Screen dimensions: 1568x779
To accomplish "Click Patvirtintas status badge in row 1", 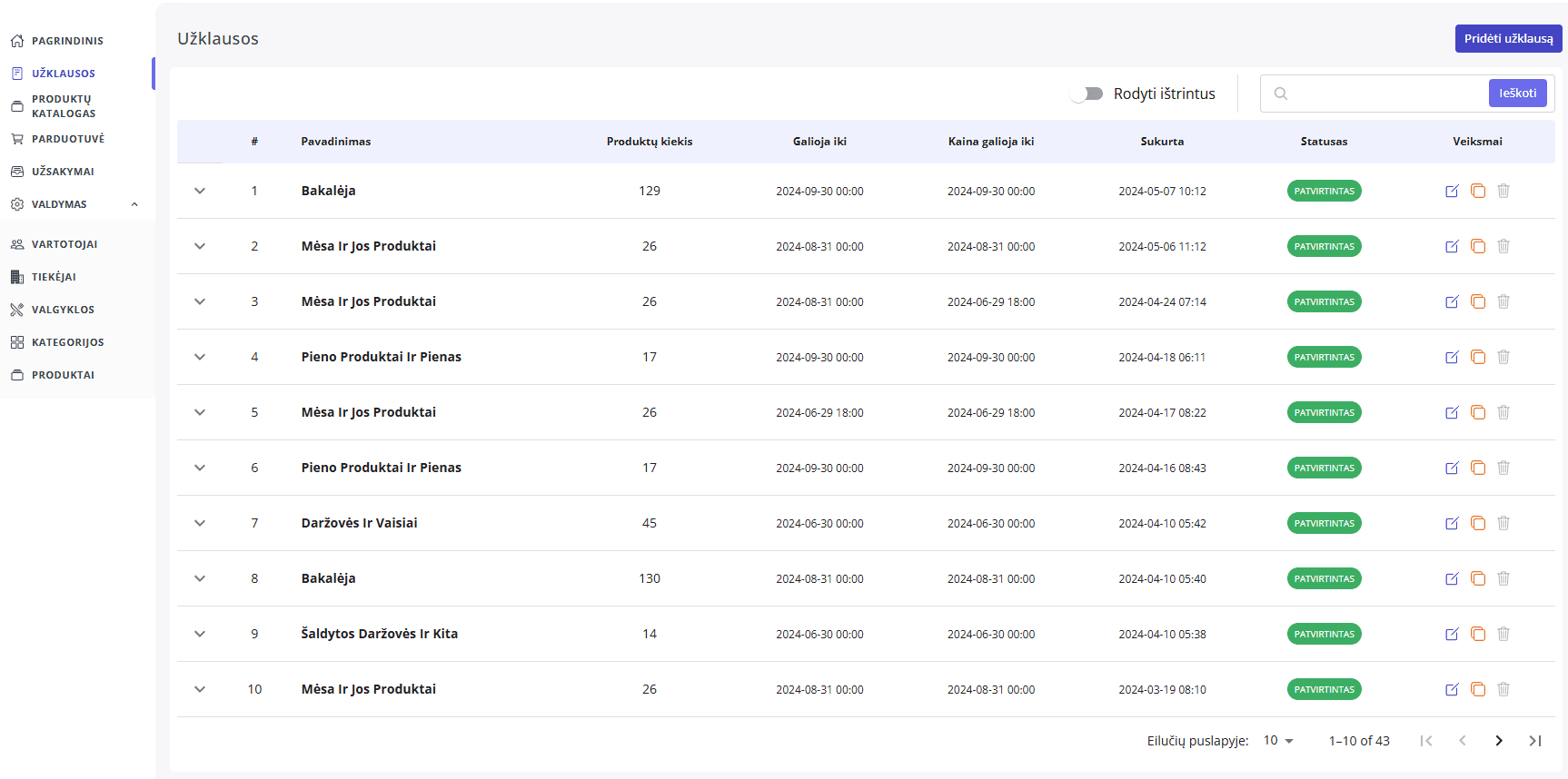I will 1324,191.
